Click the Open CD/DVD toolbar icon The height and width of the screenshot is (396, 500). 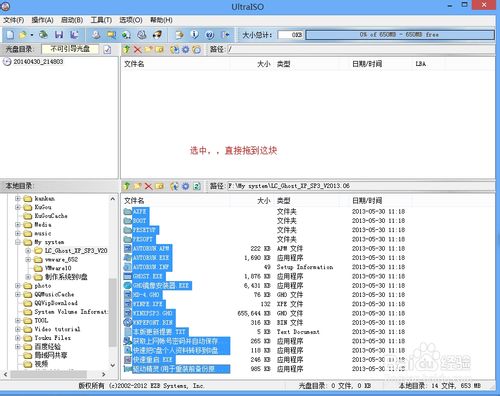(43, 35)
